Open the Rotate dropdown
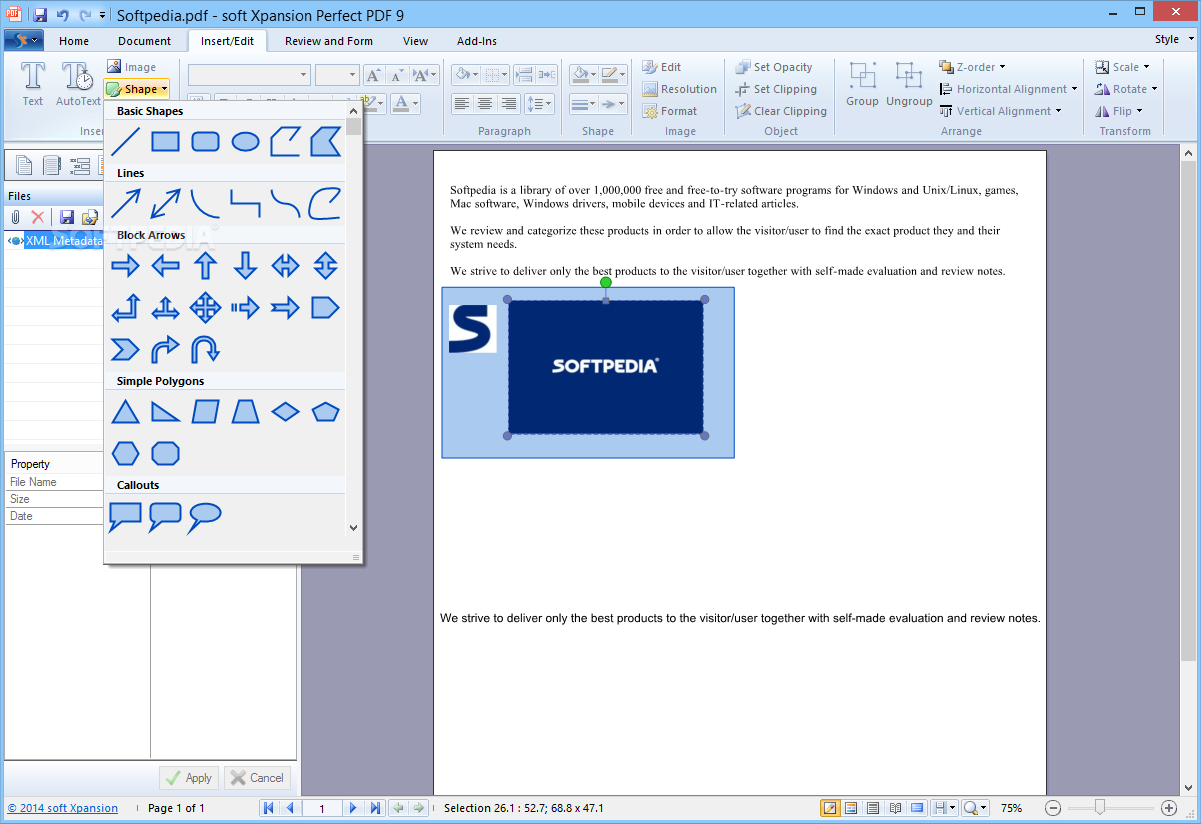1201x824 pixels. click(1127, 89)
